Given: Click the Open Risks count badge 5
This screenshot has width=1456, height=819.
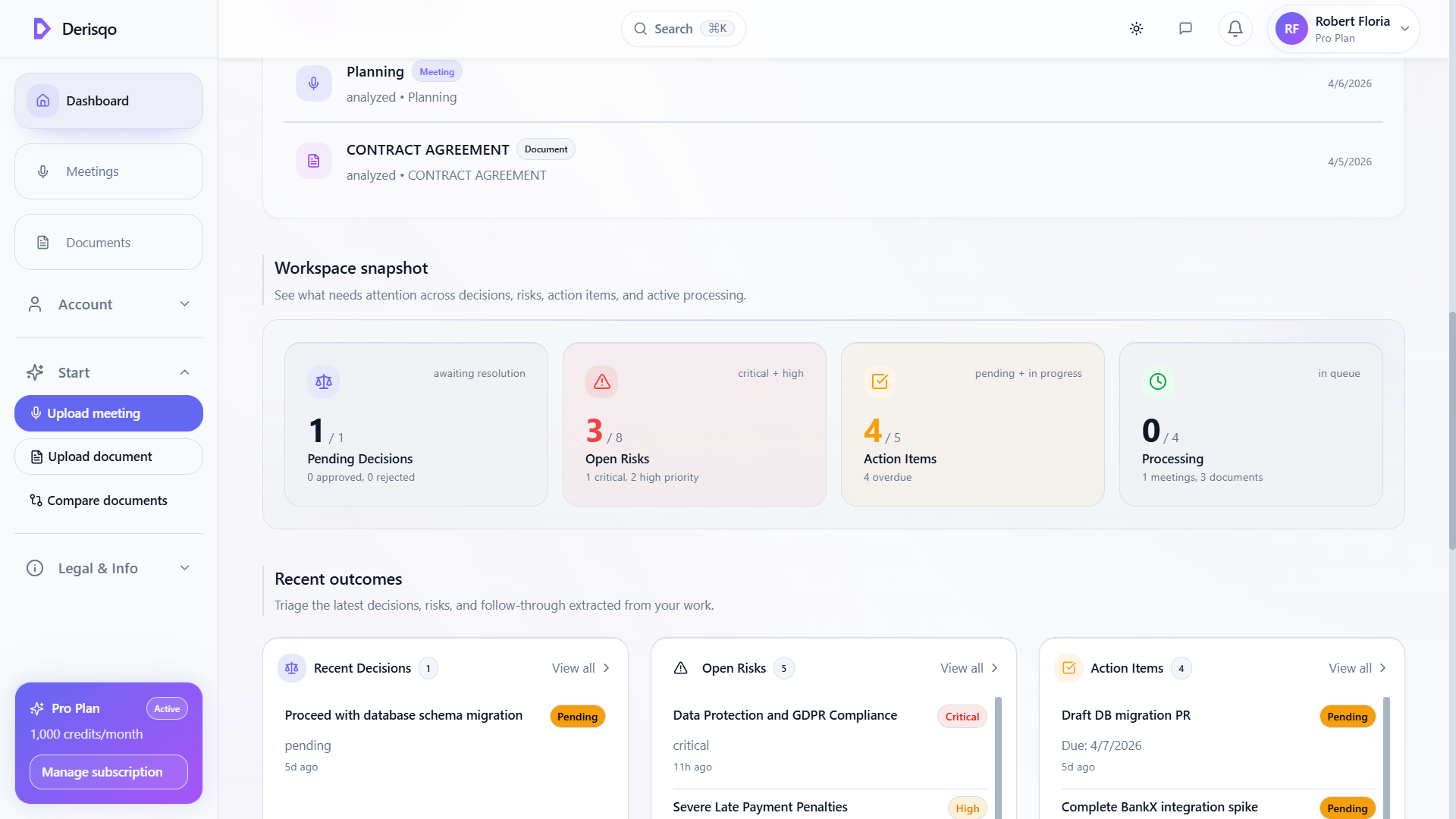Looking at the screenshot, I should (x=784, y=668).
